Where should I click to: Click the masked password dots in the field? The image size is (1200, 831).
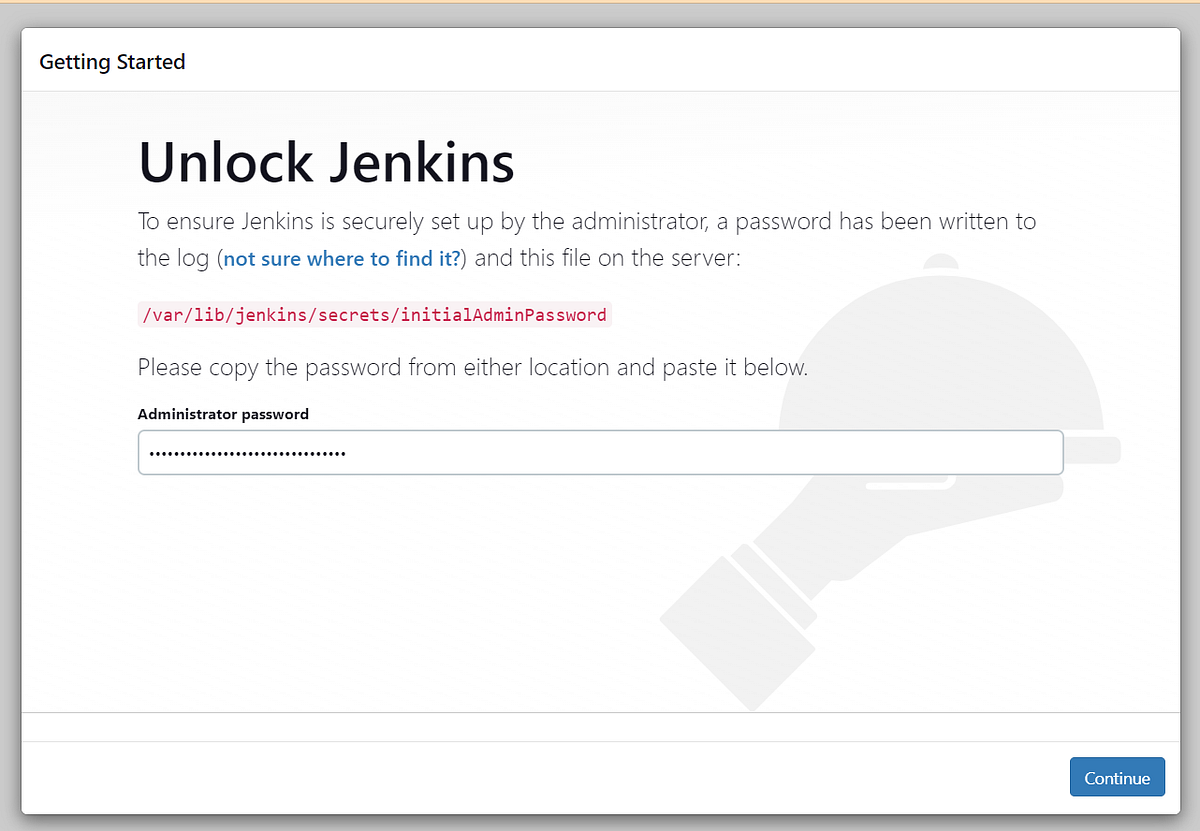245,452
